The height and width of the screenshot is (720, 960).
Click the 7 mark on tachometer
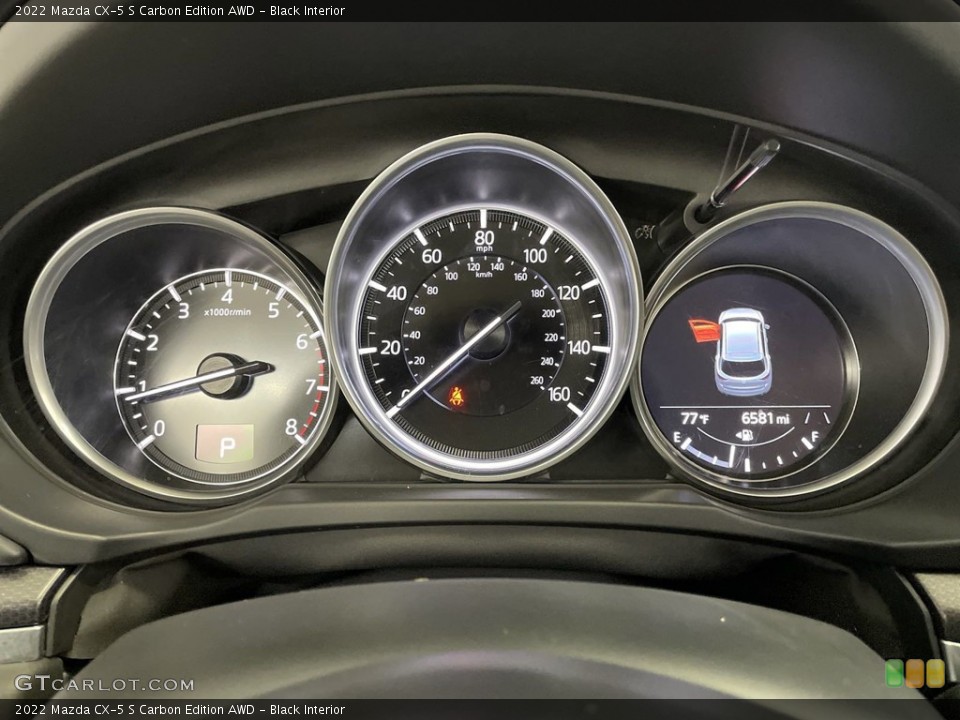click(310, 386)
